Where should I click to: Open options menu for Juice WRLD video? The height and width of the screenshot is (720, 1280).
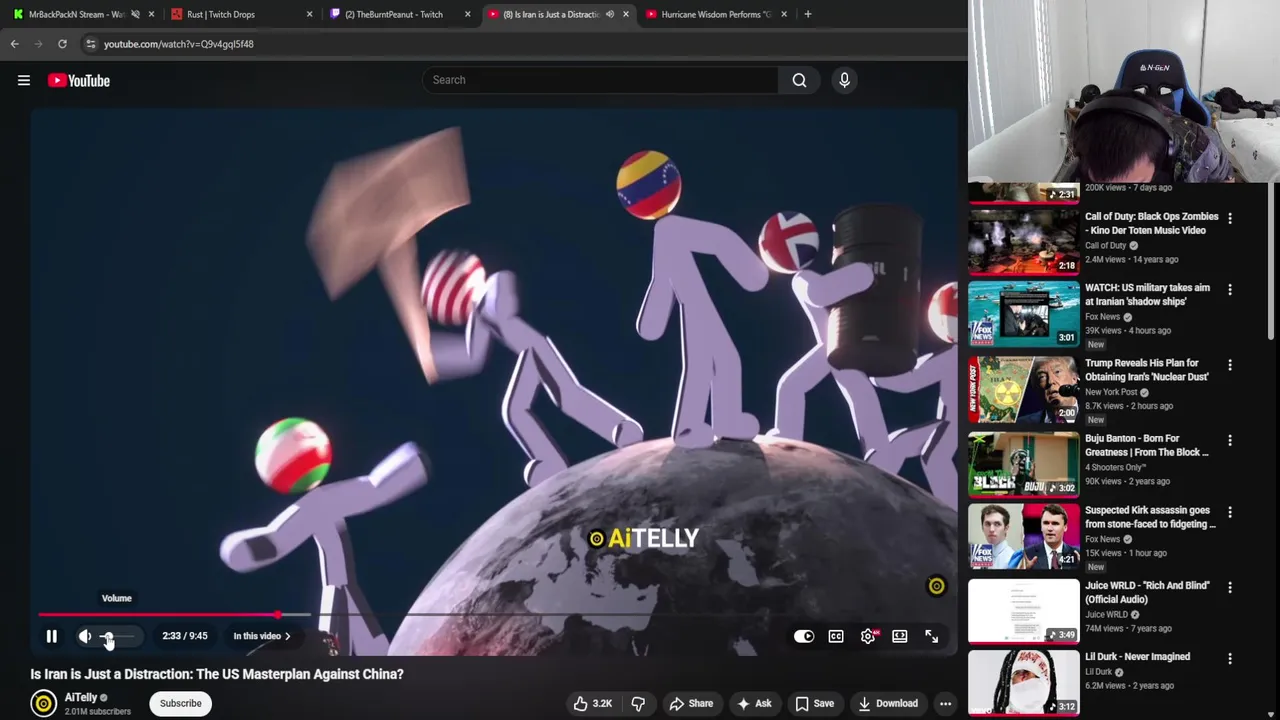point(1230,587)
